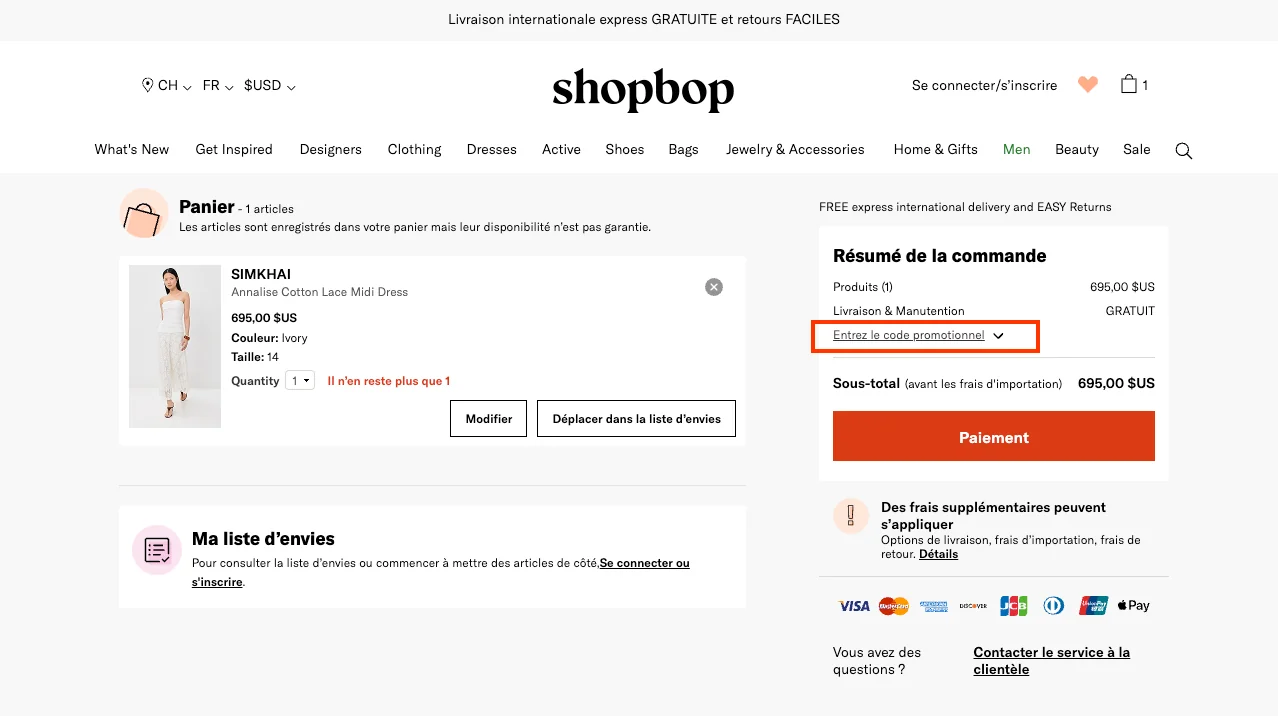Click the JCB payment icon

point(1013,605)
